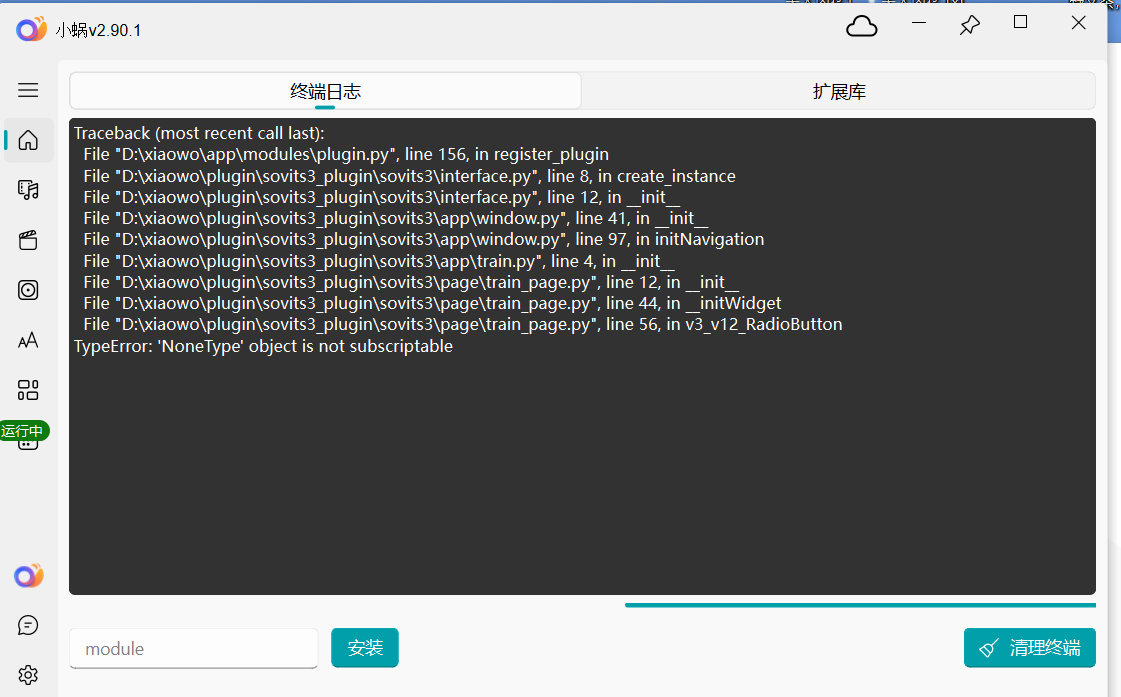Click the cloud icon in title bar
Screen dimensions: 1121x697
[861, 26]
